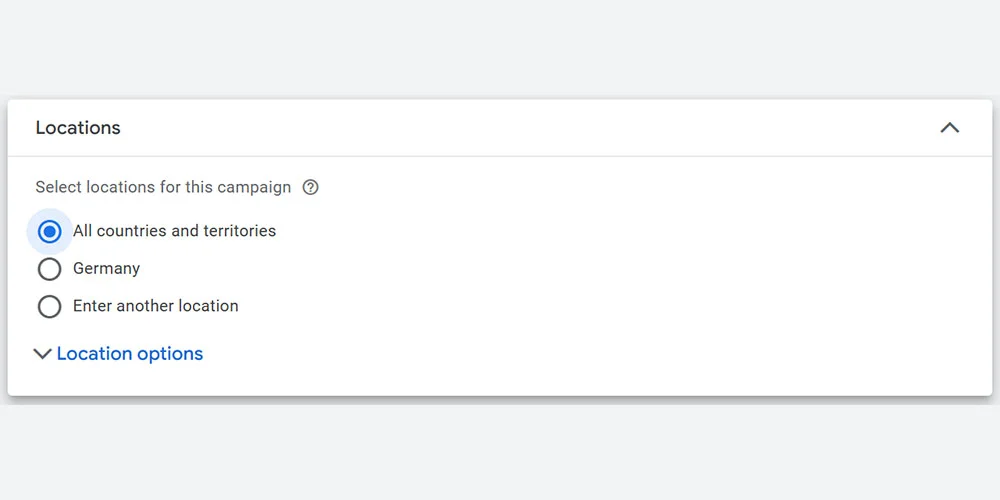1000x500 pixels.
Task: Pick the Enter another location radio button
Action: coord(49,306)
